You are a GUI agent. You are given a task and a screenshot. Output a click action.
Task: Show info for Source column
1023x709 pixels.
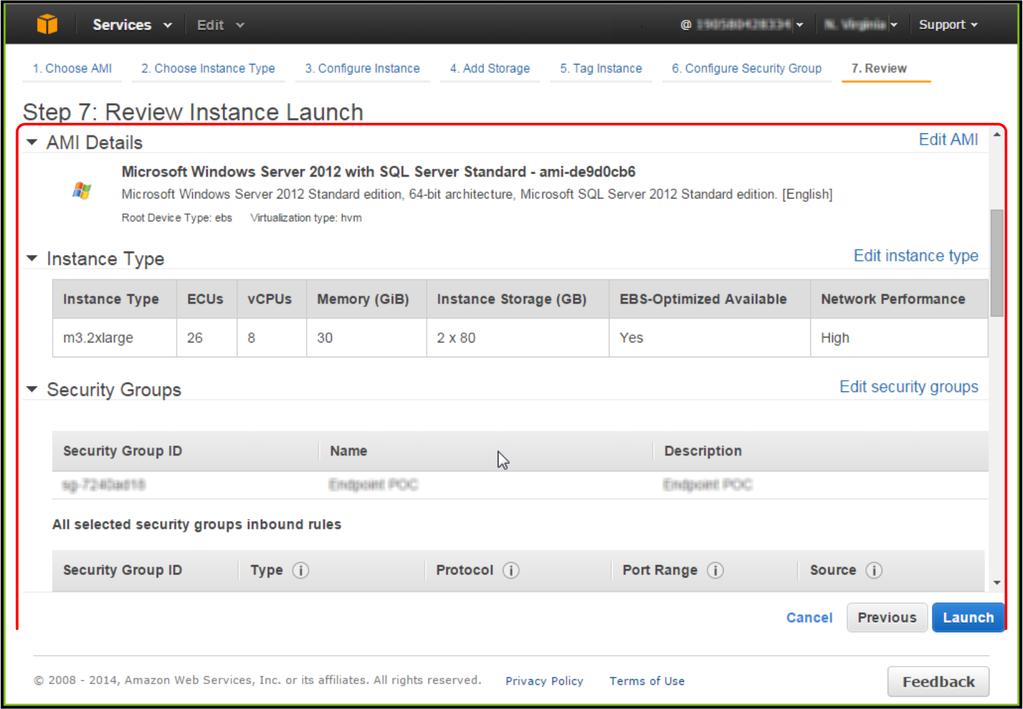(874, 570)
